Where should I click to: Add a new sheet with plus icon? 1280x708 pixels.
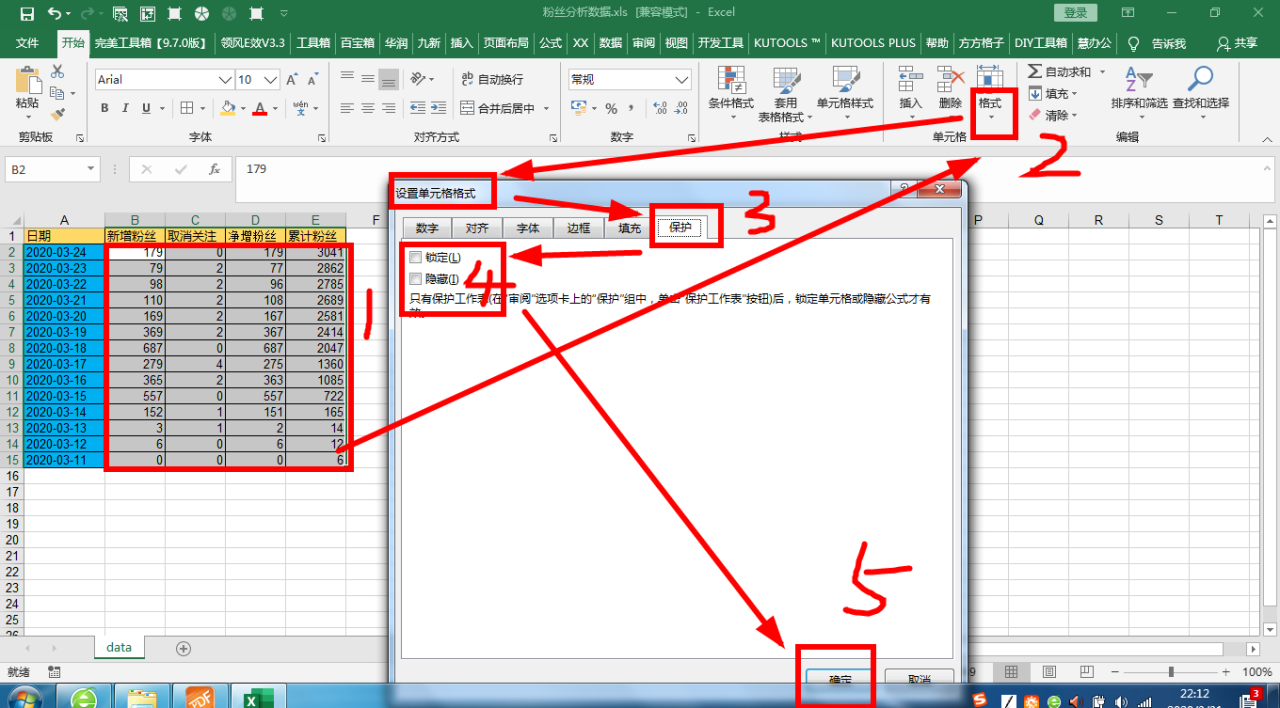183,648
